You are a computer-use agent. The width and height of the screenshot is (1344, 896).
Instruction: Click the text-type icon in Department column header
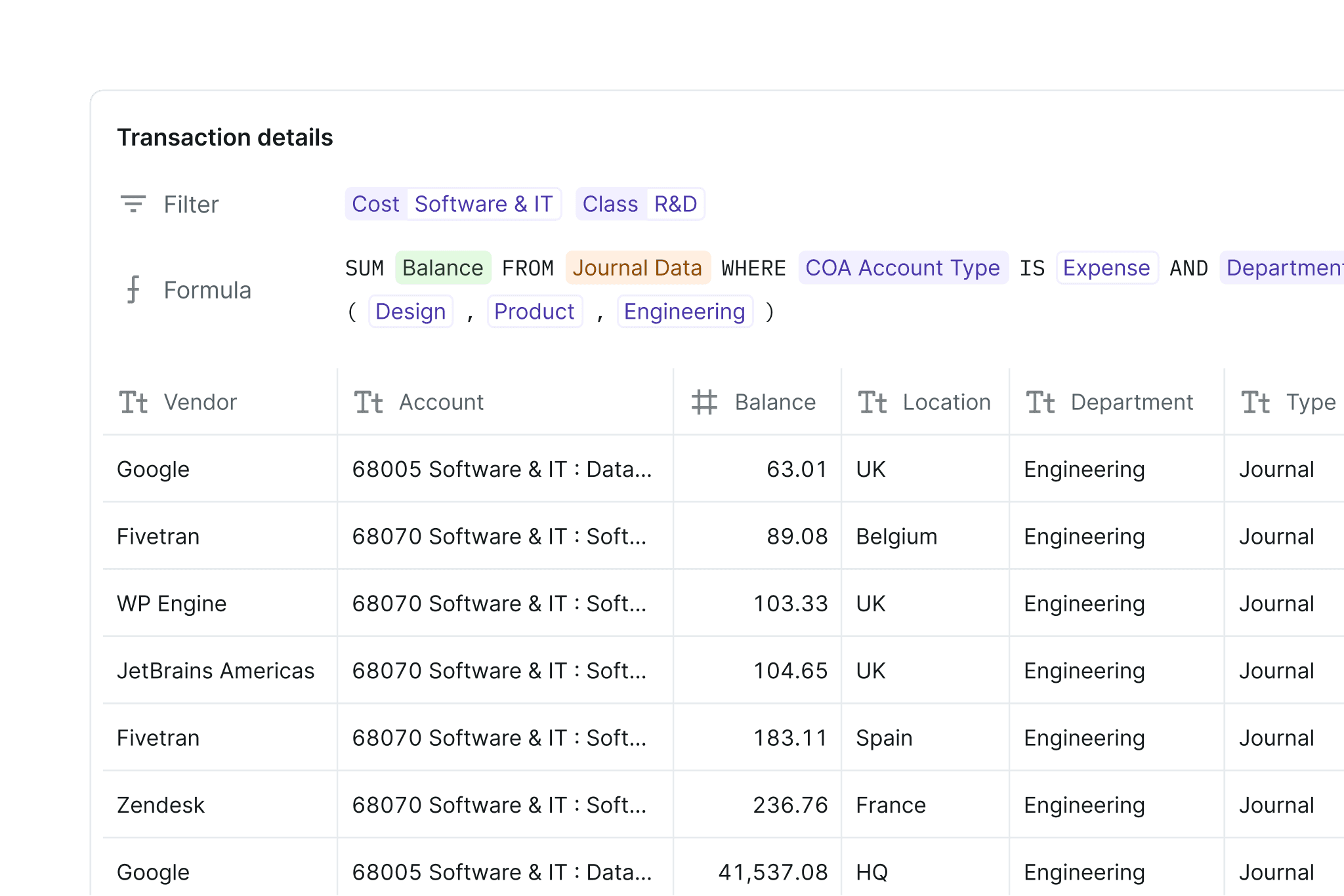1041,402
